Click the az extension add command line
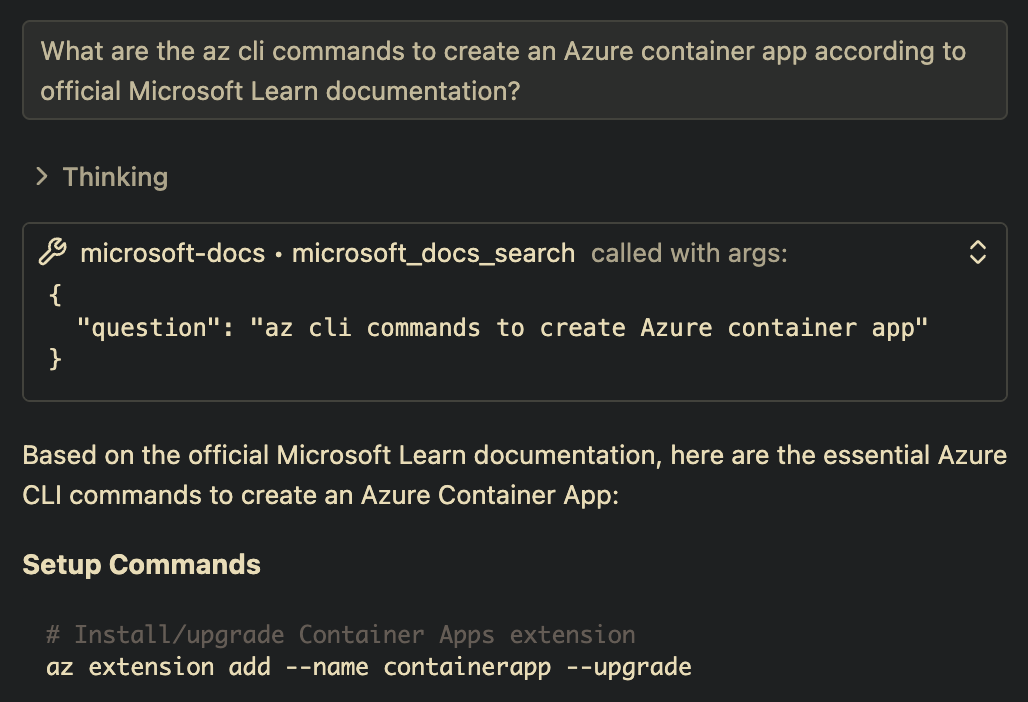Image resolution: width=1028 pixels, height=702 pixels. pos(369,667)
